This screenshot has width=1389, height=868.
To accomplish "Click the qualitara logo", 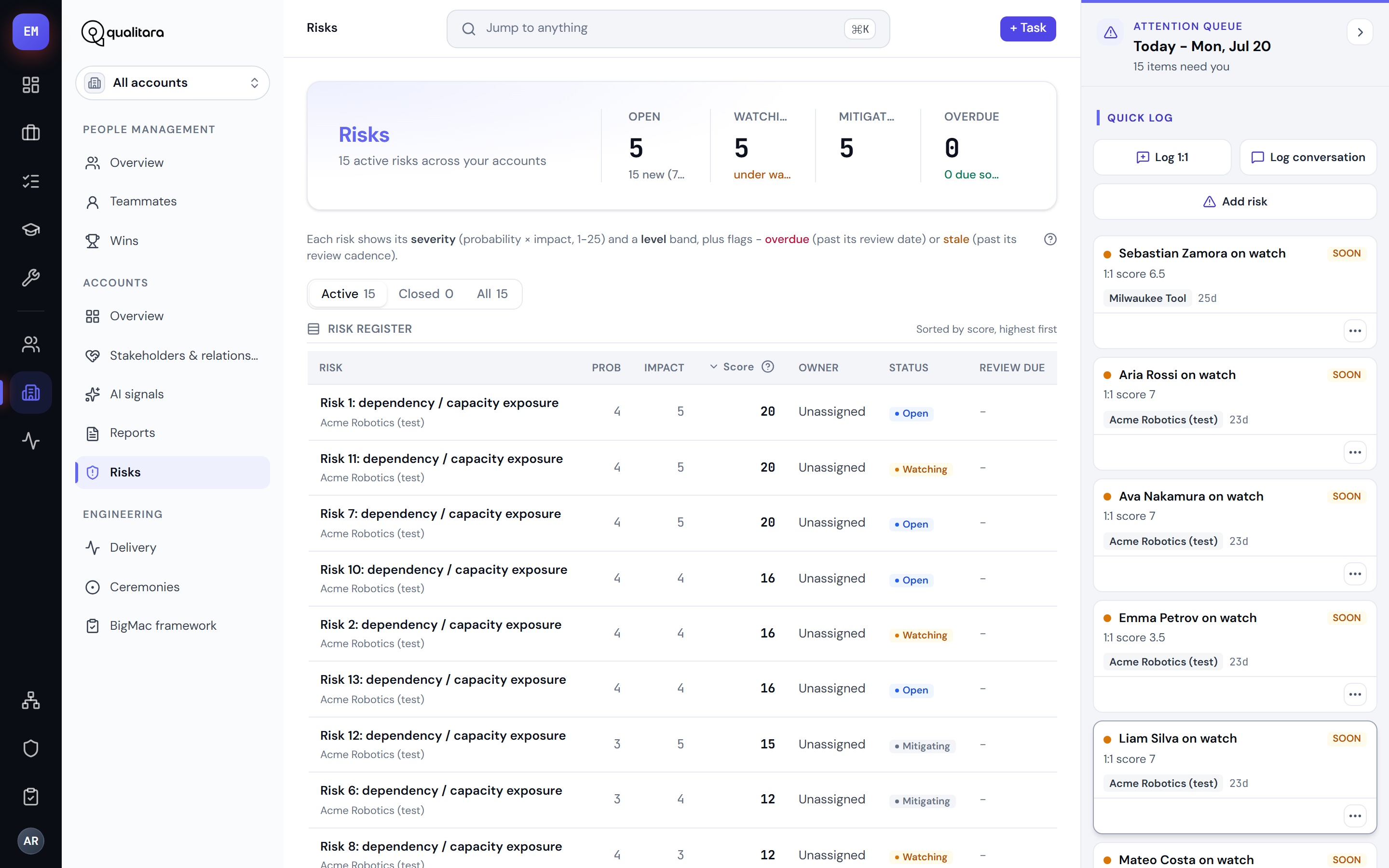I will (x=123, y=33).
